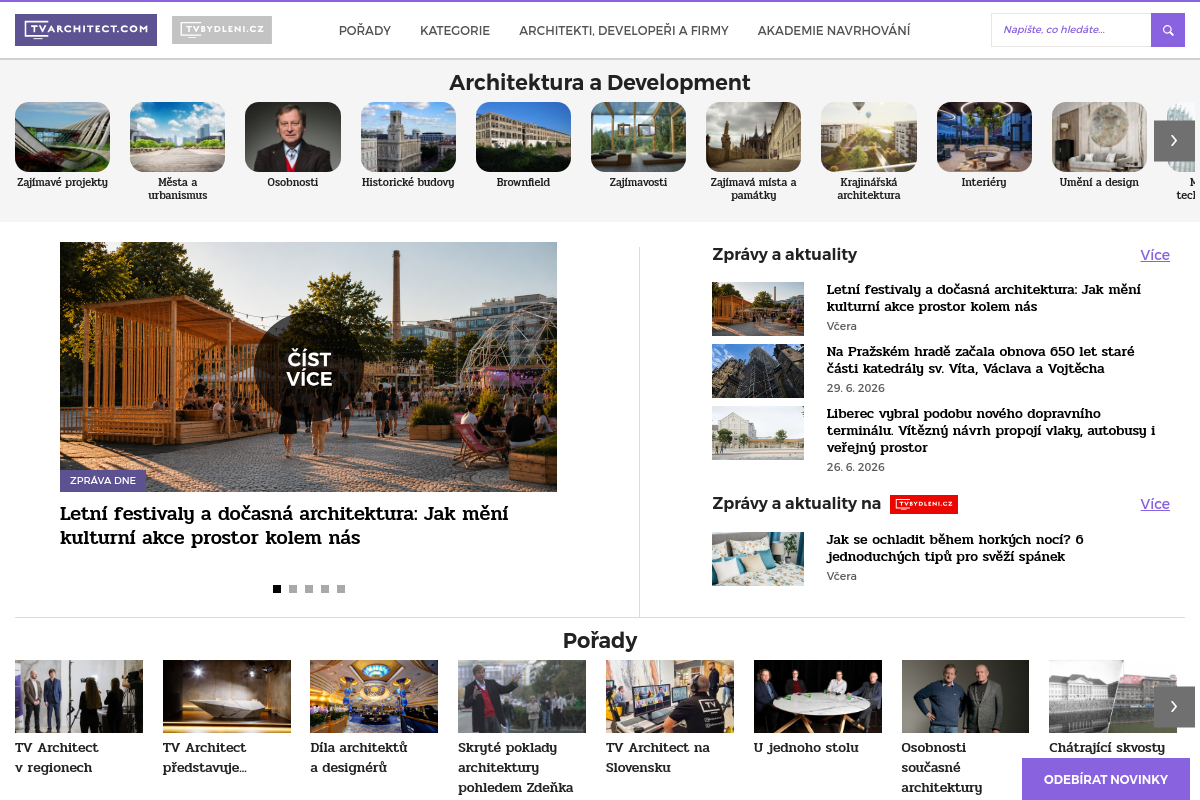Click the ČÍST VÍCE circle button
Image resolution: width=1200 pixels, height=800 pixels.
pos(309,368)
